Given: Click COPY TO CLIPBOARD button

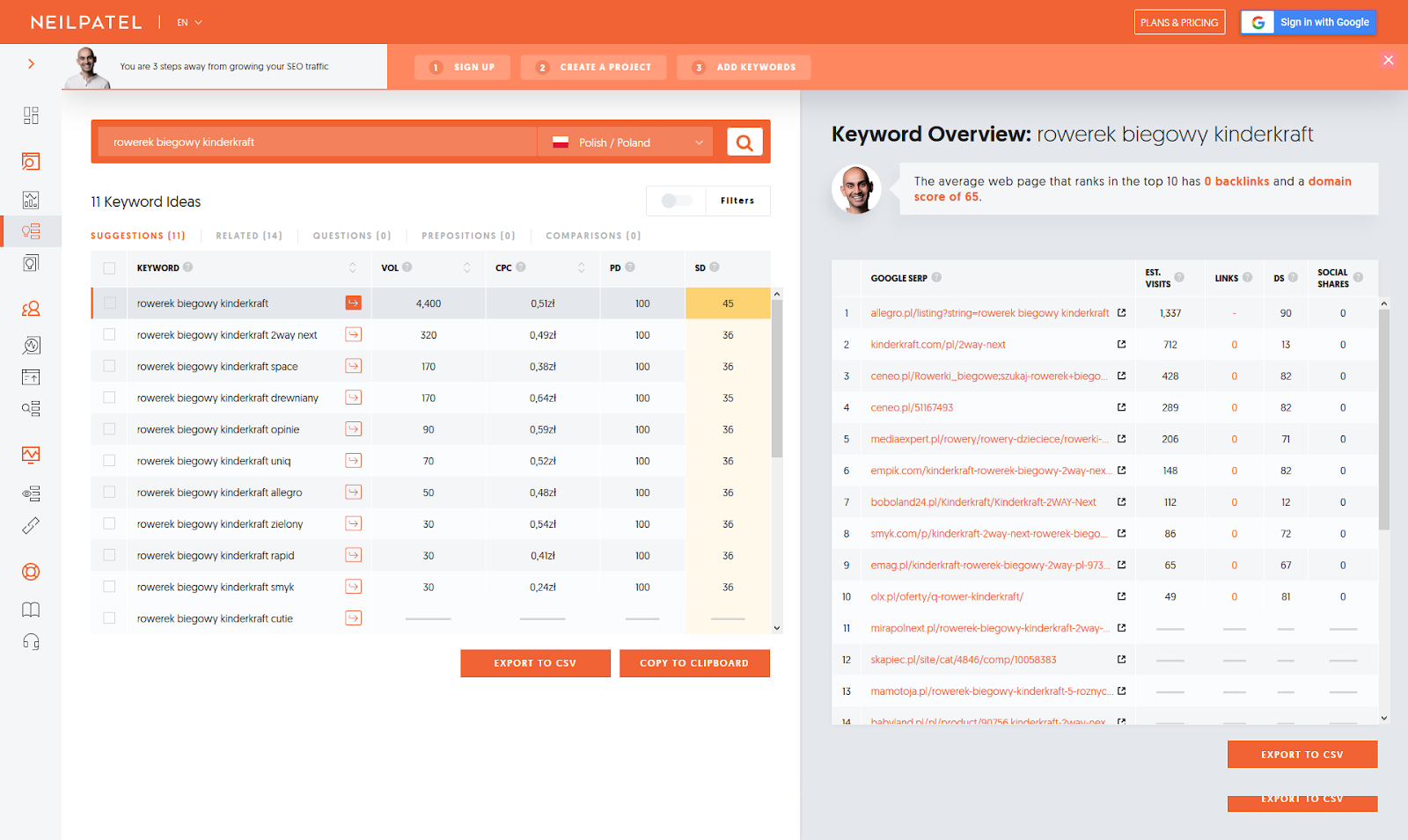Looking at the screenshot, I should [694, 663].
